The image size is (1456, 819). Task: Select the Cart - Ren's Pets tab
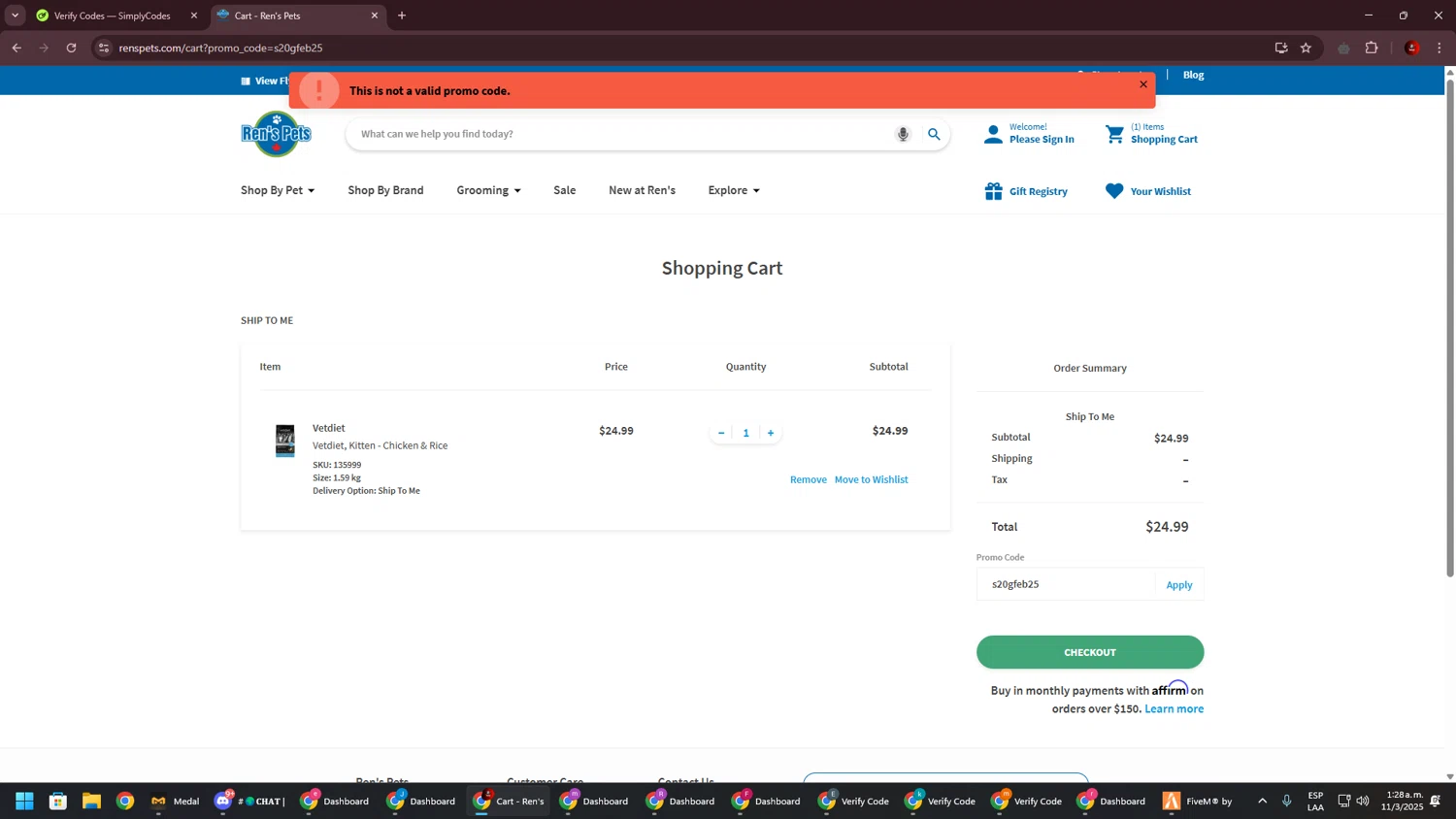[x=267, y=16]
